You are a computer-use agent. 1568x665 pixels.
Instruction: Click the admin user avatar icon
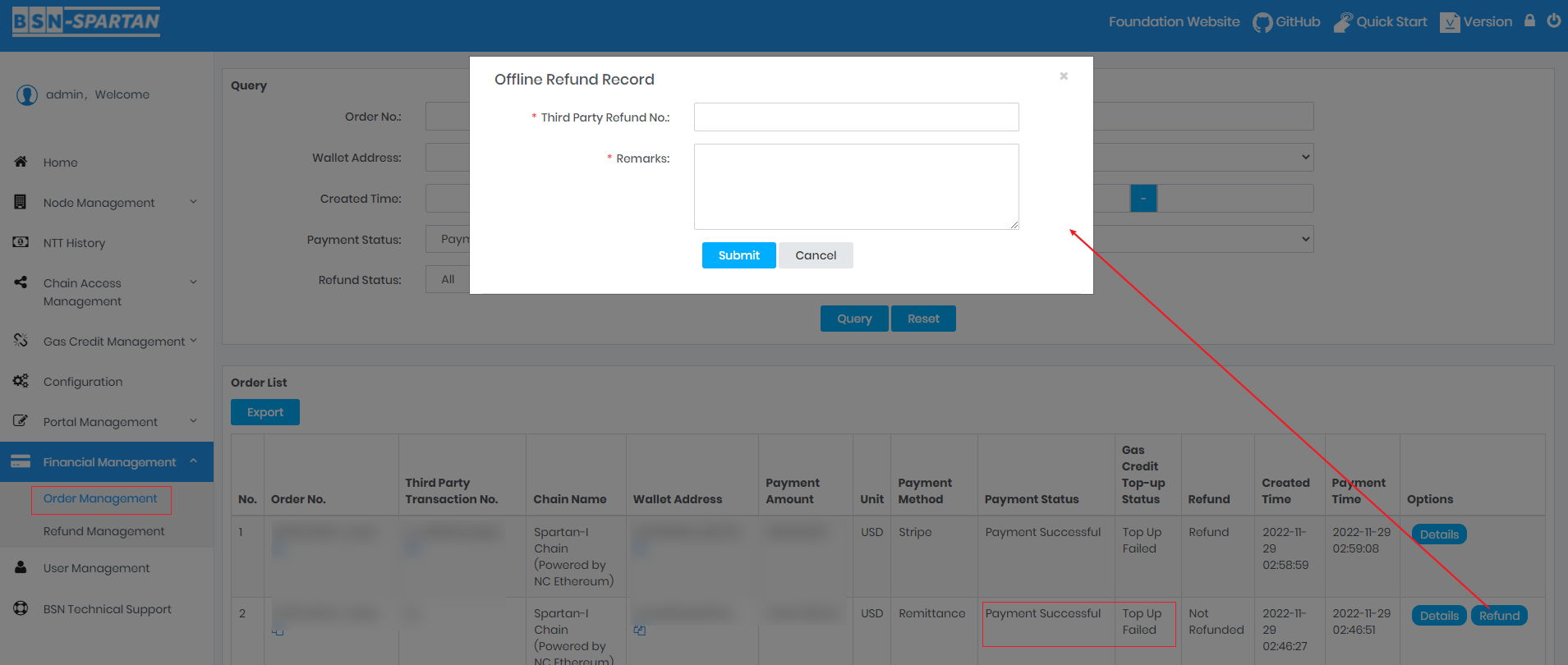tap(27, 95)
